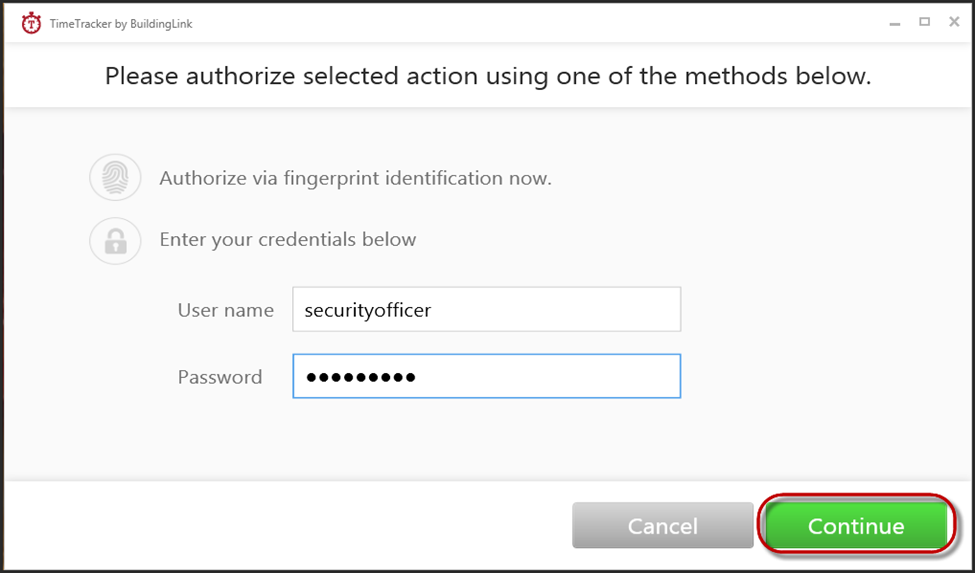Maximize the TimeTracker window
This screenshot has height=573, width=975.
pyautogui.click(x=925, y=22)
